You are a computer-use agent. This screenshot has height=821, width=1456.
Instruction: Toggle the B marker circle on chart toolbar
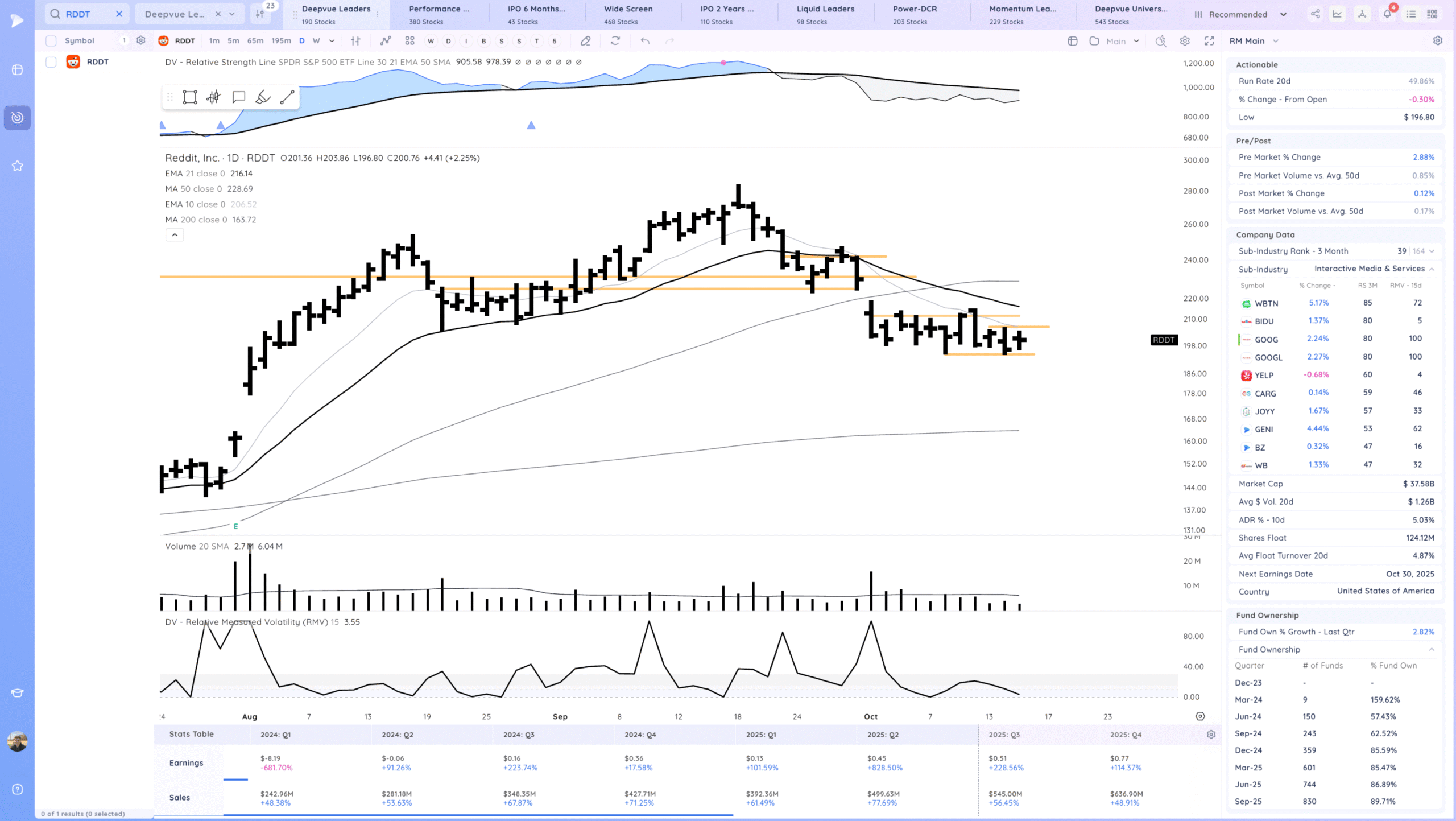[x=483, y=41]
